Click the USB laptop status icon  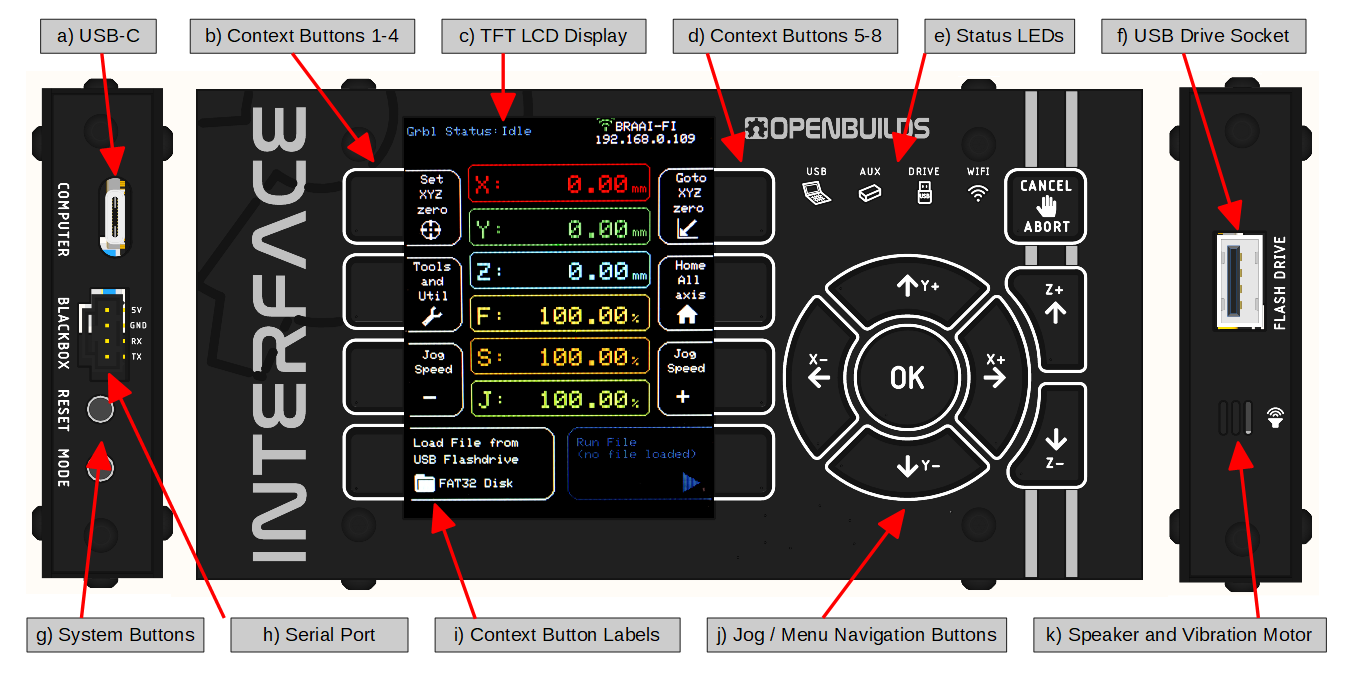pyautogui.click(x=816, y=193)
